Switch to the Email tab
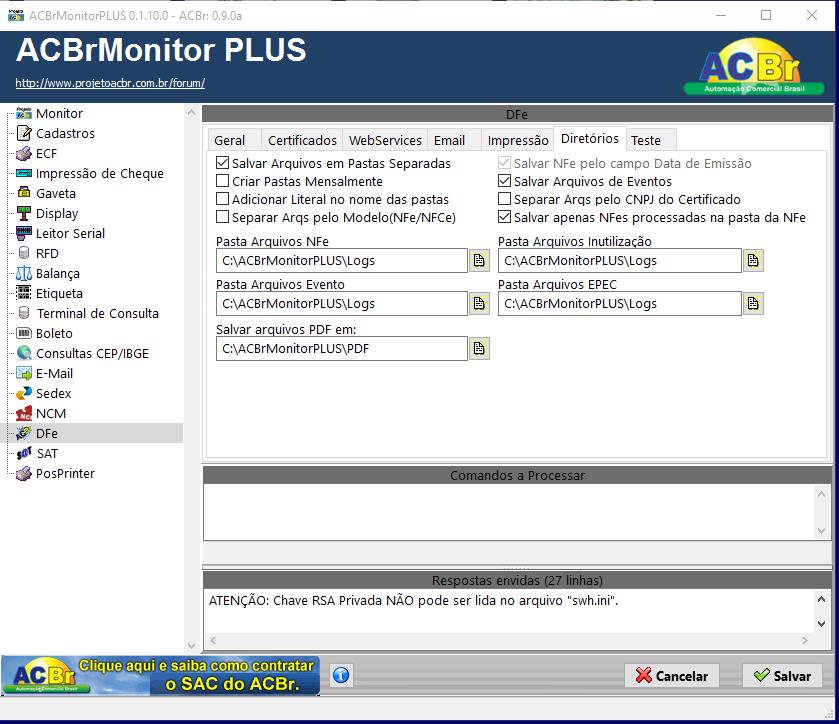 click(454, 140)
